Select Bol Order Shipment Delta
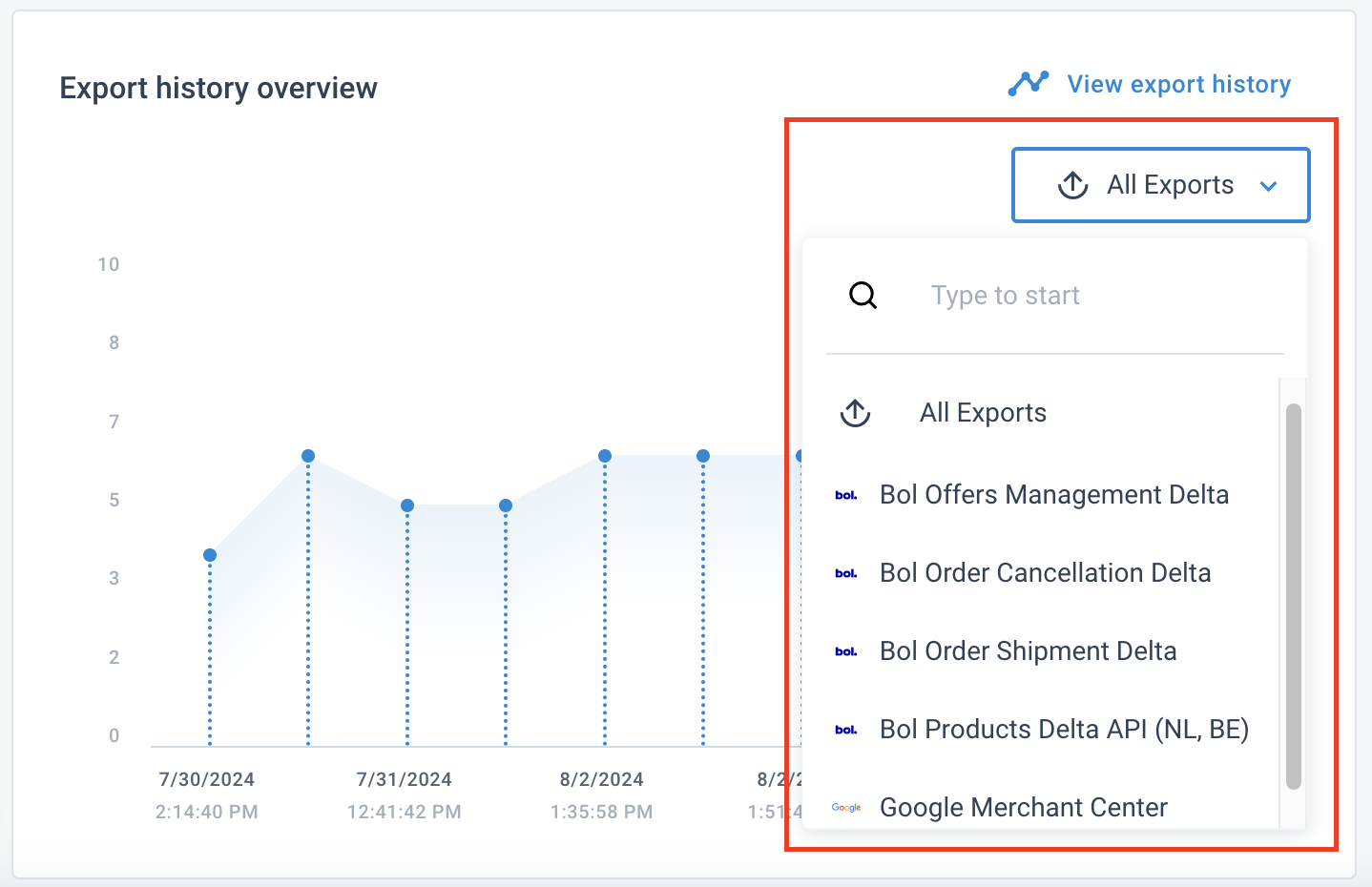Screen dimensions: 1372x887 1028,651
